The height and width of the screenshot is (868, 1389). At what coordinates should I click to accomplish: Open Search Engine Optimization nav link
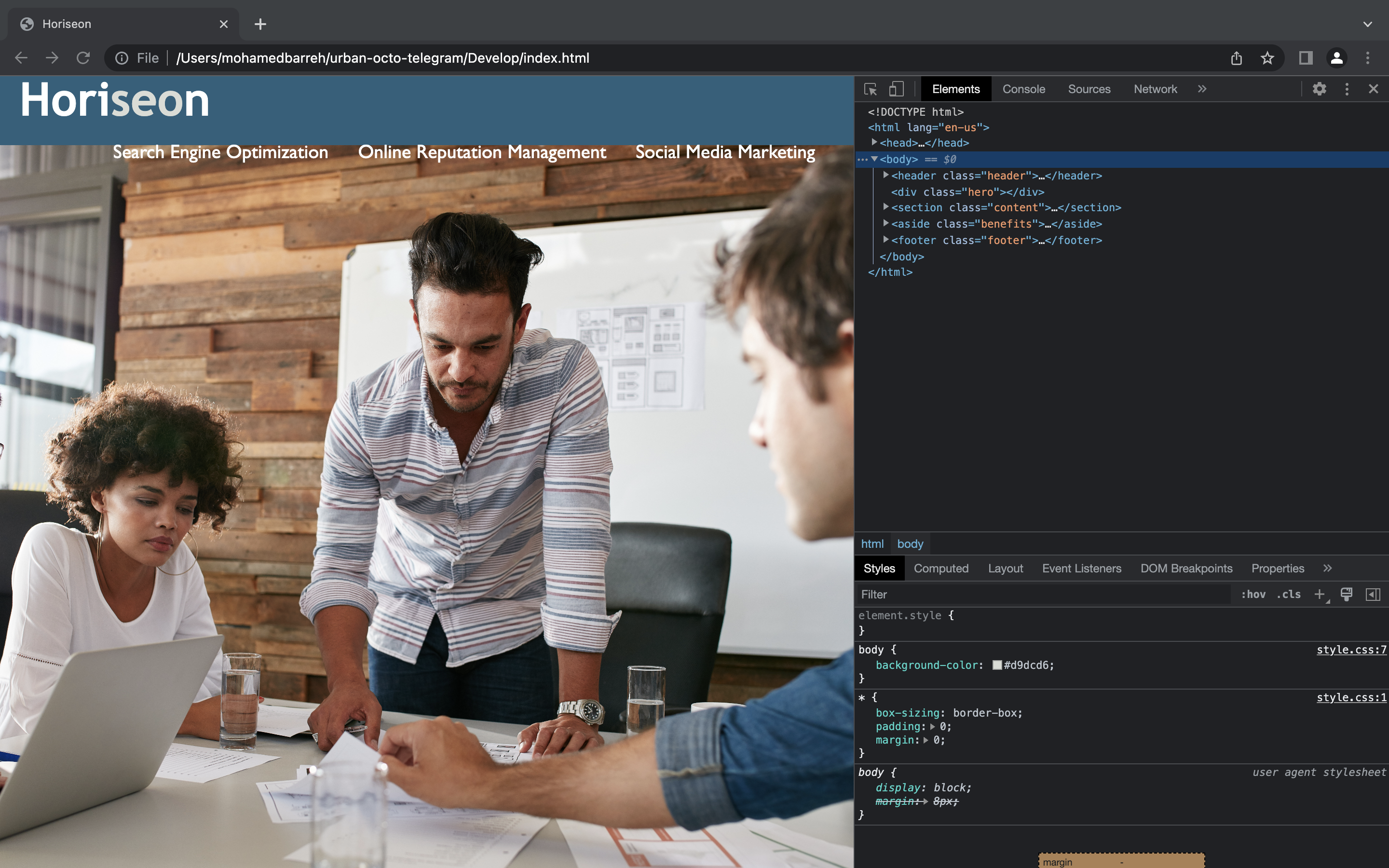(220, 152)
